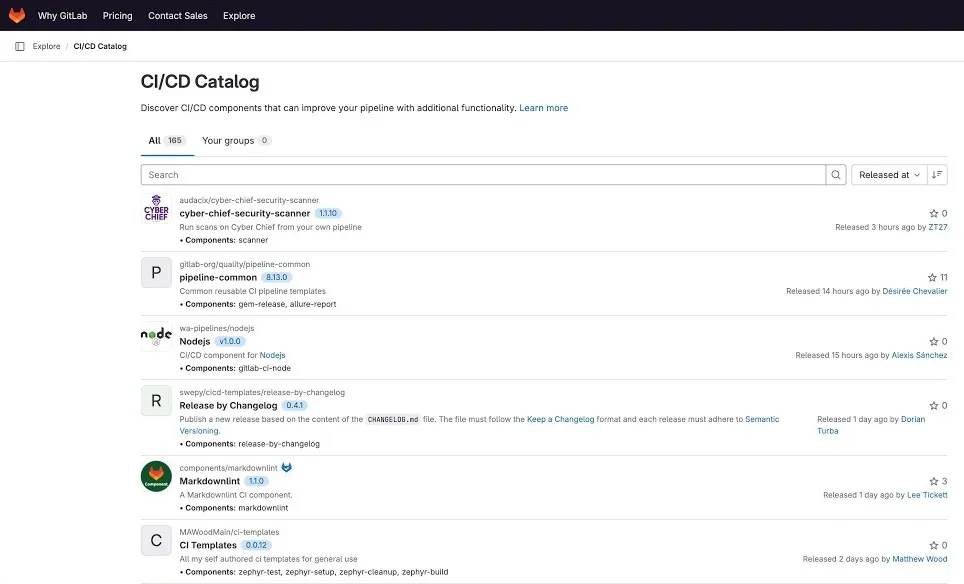The height and width of the screenshot is (584, 964).
Task: Open the 'Released at' sort dropdown
Action: [x=889, y=175]
